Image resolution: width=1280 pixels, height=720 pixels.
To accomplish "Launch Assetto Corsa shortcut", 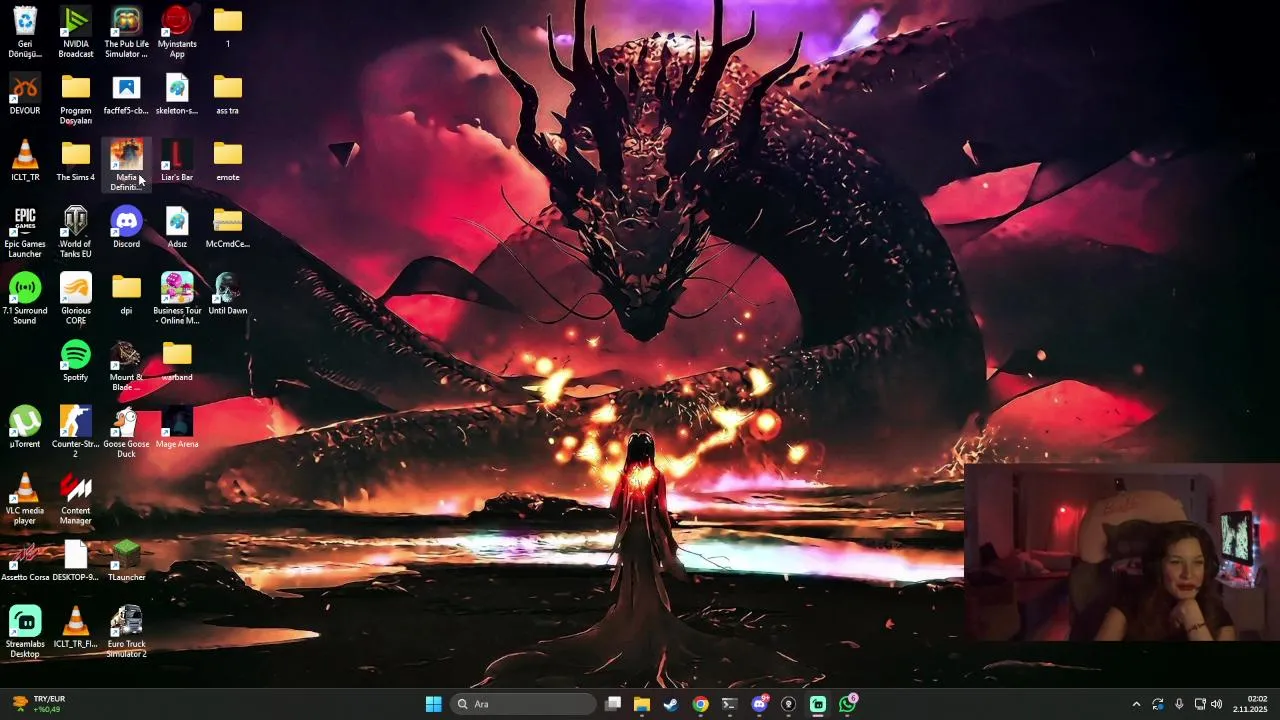I will [25, 560].
